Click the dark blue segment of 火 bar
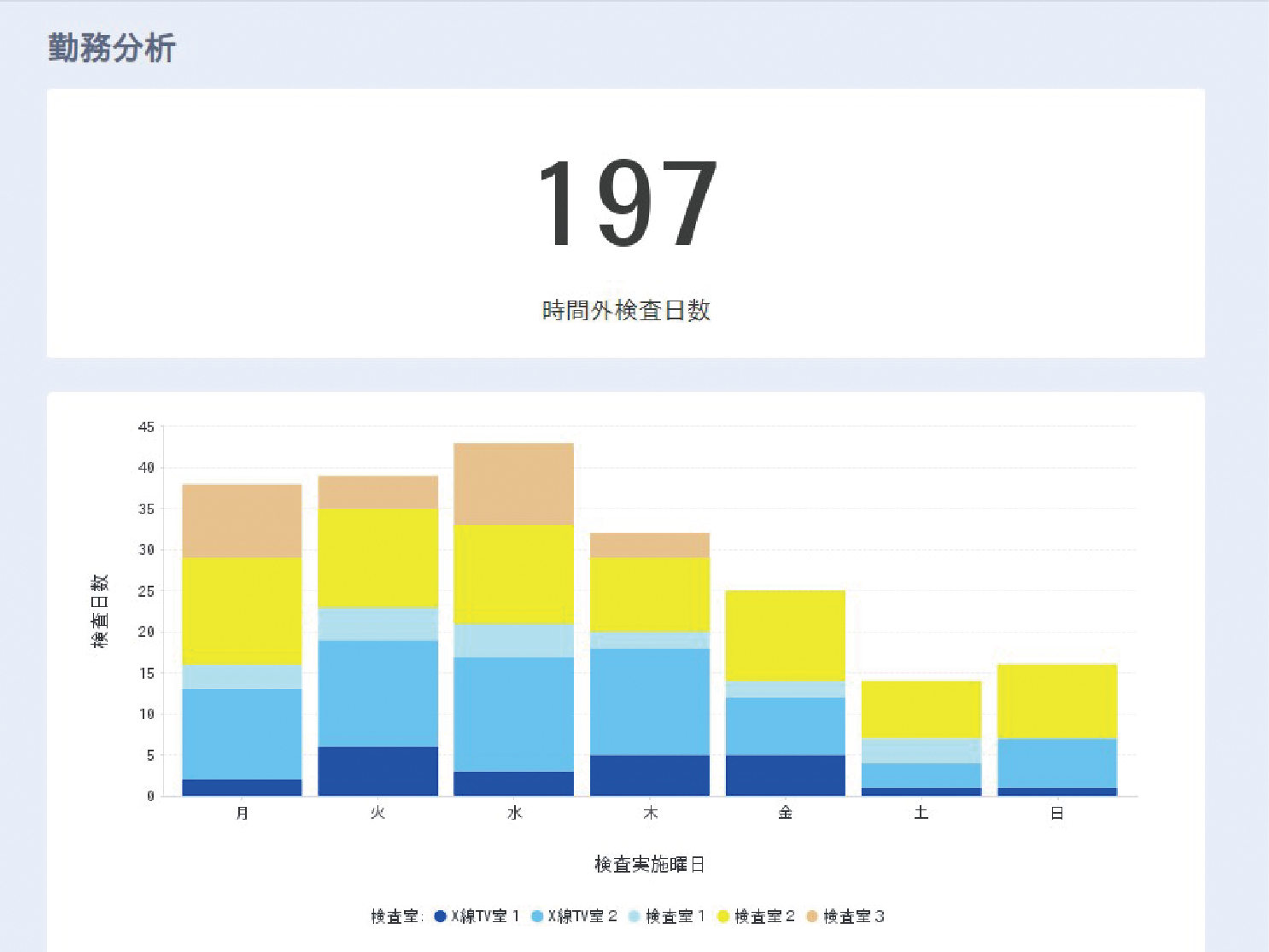The height and width of the screenshot is (952, 1269). (377, 771)
